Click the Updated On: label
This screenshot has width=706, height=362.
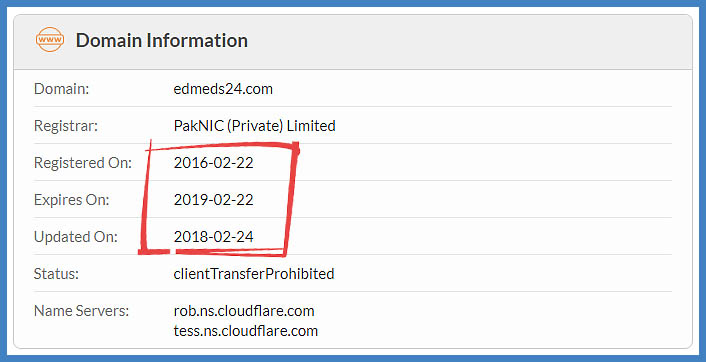pos(76,236)
